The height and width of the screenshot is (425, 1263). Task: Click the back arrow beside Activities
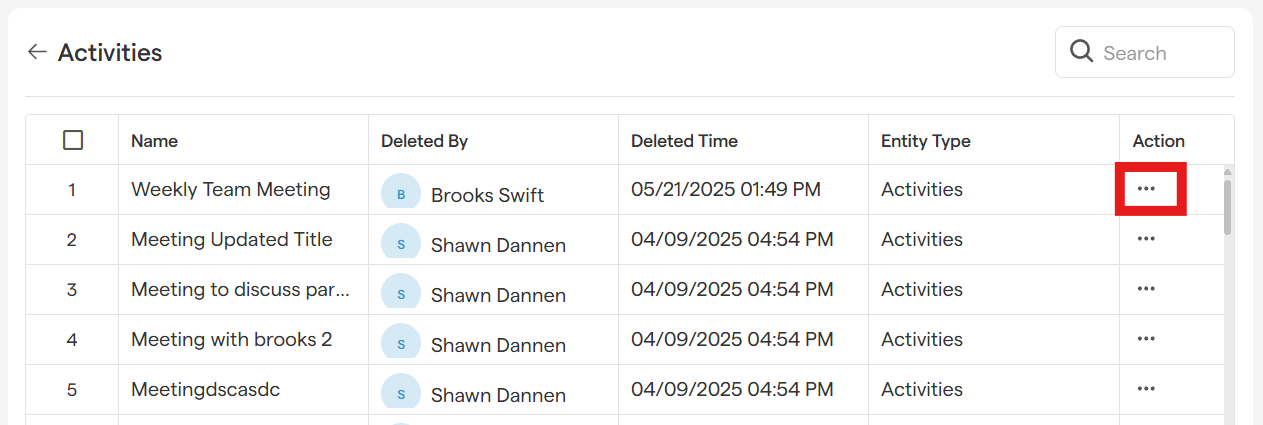(37, 52)
